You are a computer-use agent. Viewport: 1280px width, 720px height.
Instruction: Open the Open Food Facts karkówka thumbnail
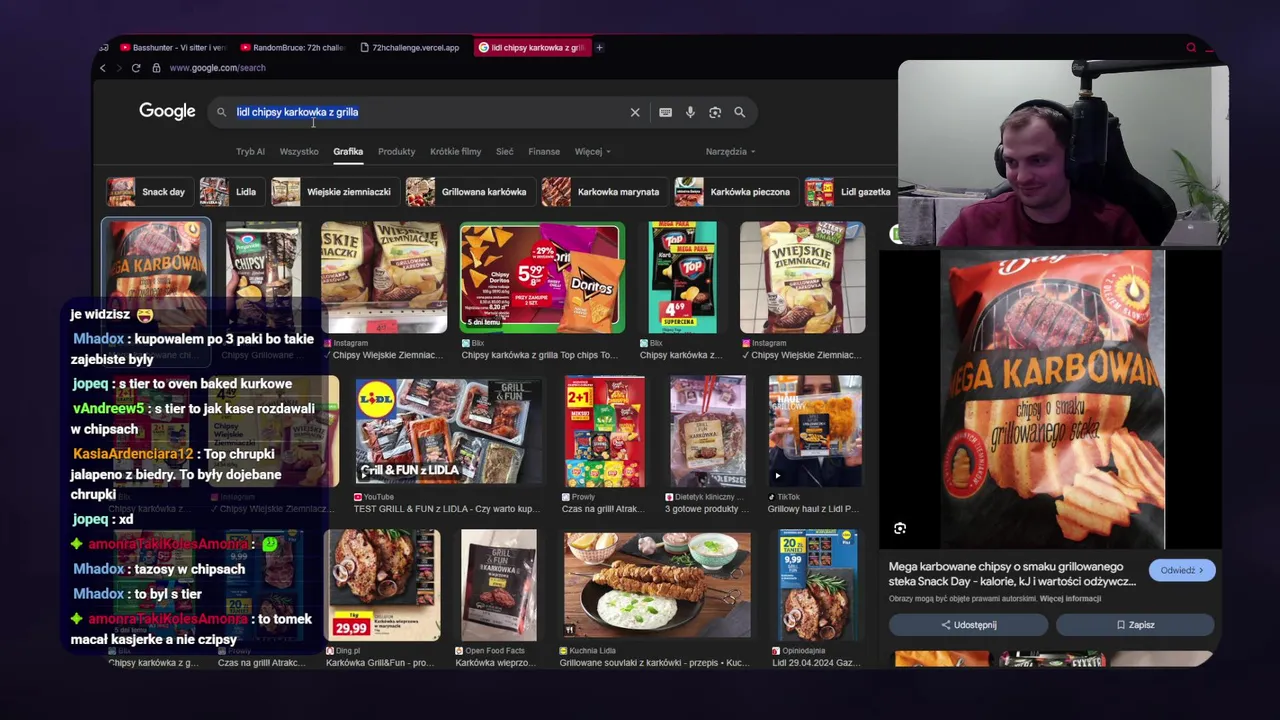pyautogui.click(x=498, y=585)
